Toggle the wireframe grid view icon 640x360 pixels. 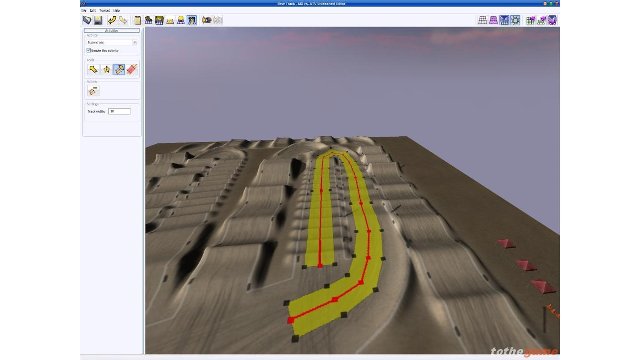[x=482, y=20]
